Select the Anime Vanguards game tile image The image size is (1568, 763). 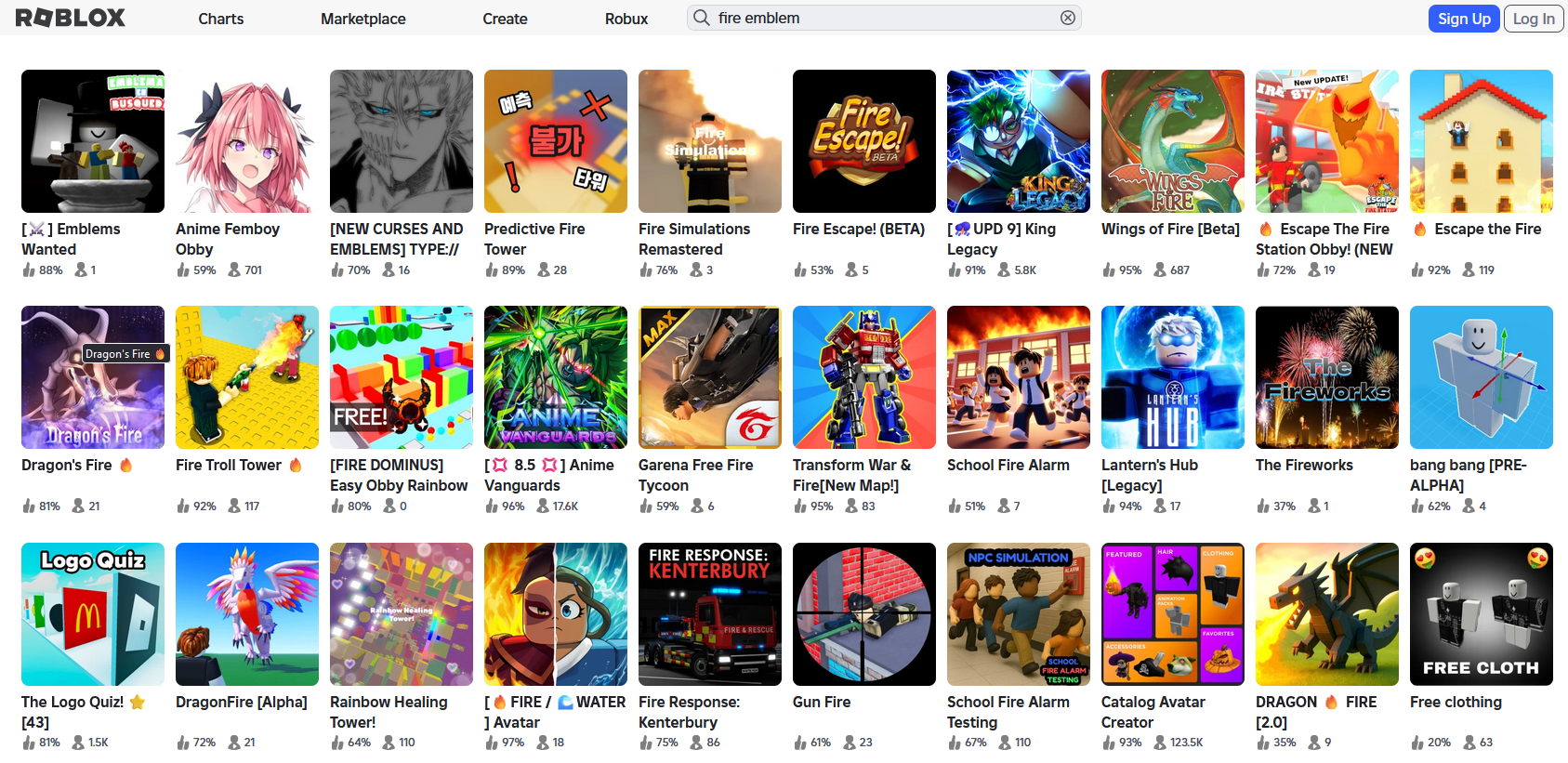(556, 377)
